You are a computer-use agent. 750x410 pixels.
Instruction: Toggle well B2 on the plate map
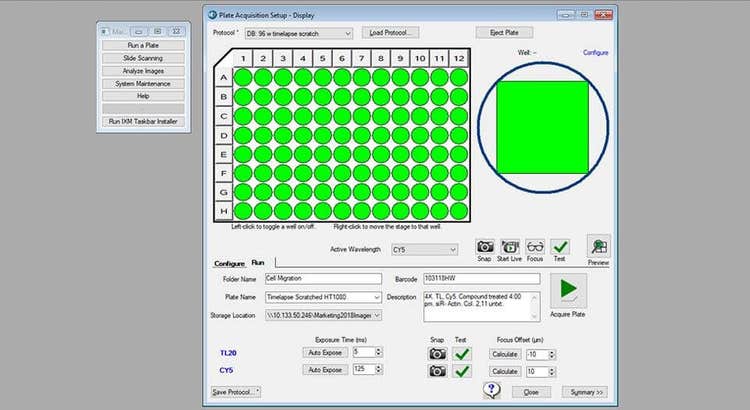pos(263,97)
